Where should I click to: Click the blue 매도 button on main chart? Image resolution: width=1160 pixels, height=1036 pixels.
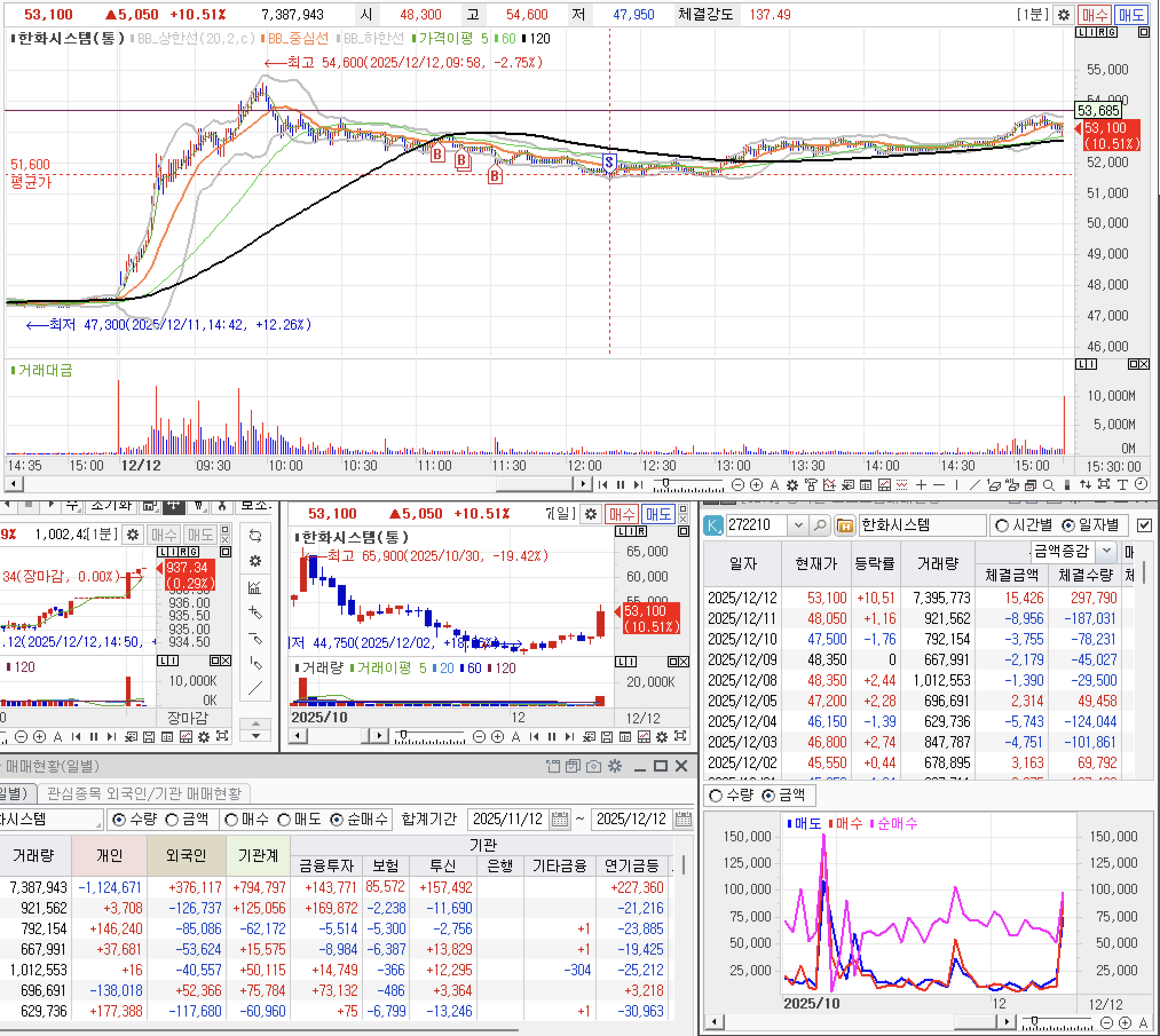(x=1131, y=15)
